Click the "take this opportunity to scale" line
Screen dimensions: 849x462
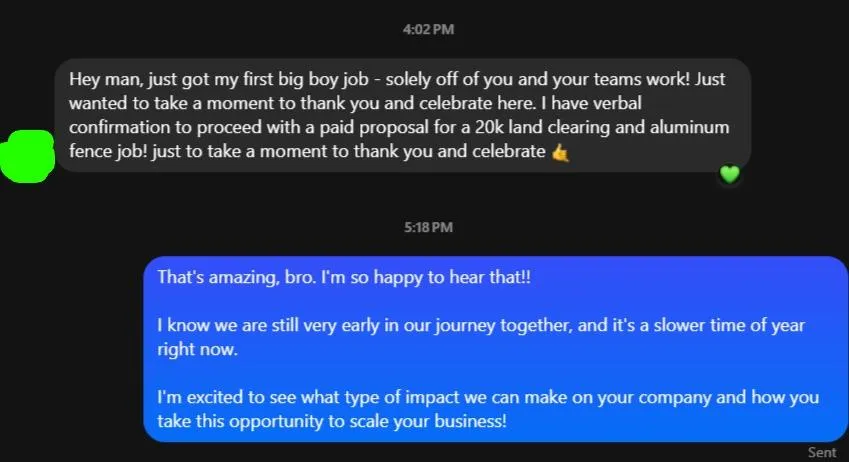332,421
